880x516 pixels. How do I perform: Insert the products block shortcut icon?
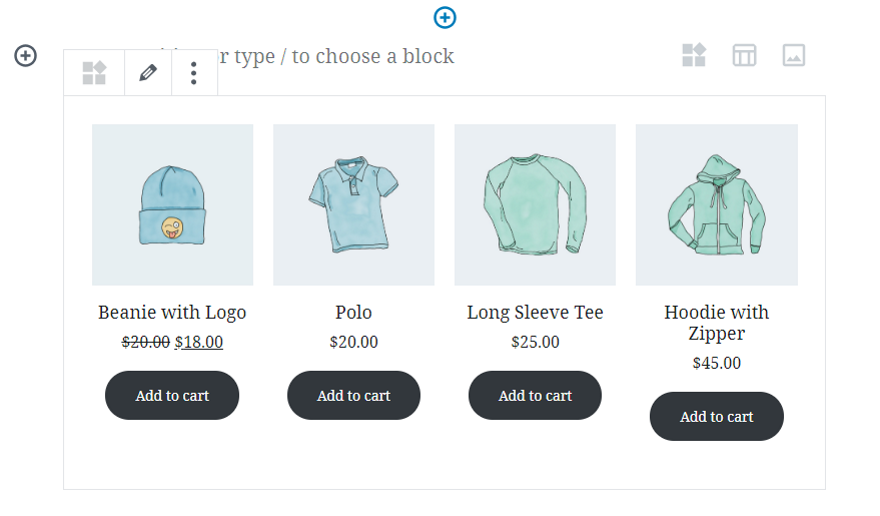pyautogui.click(x=694, y=55)
